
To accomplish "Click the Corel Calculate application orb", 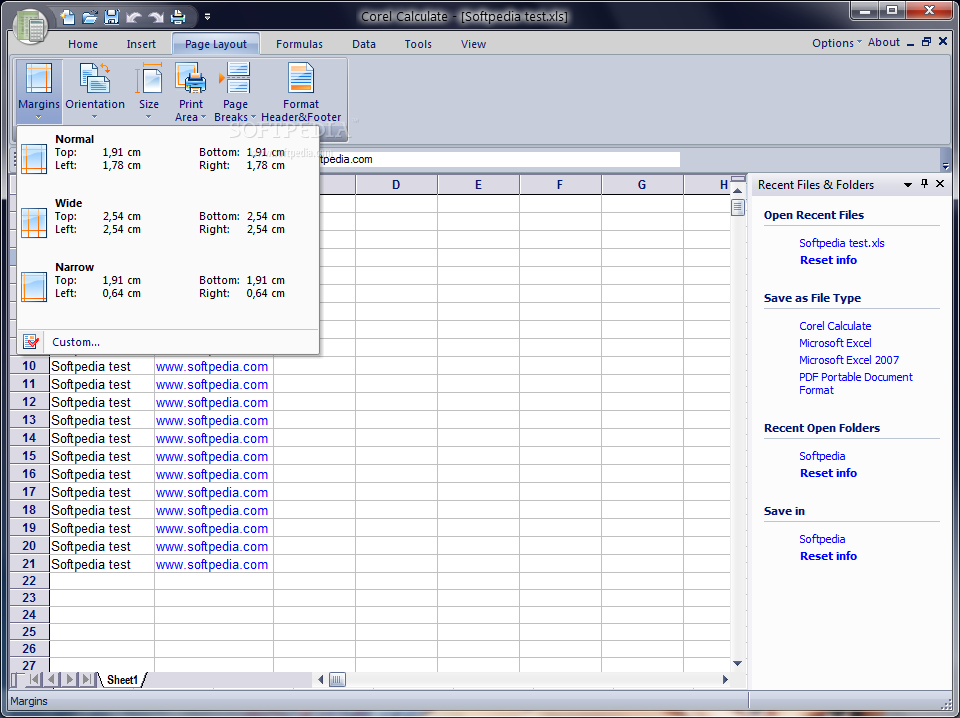I will click(31, 26).
